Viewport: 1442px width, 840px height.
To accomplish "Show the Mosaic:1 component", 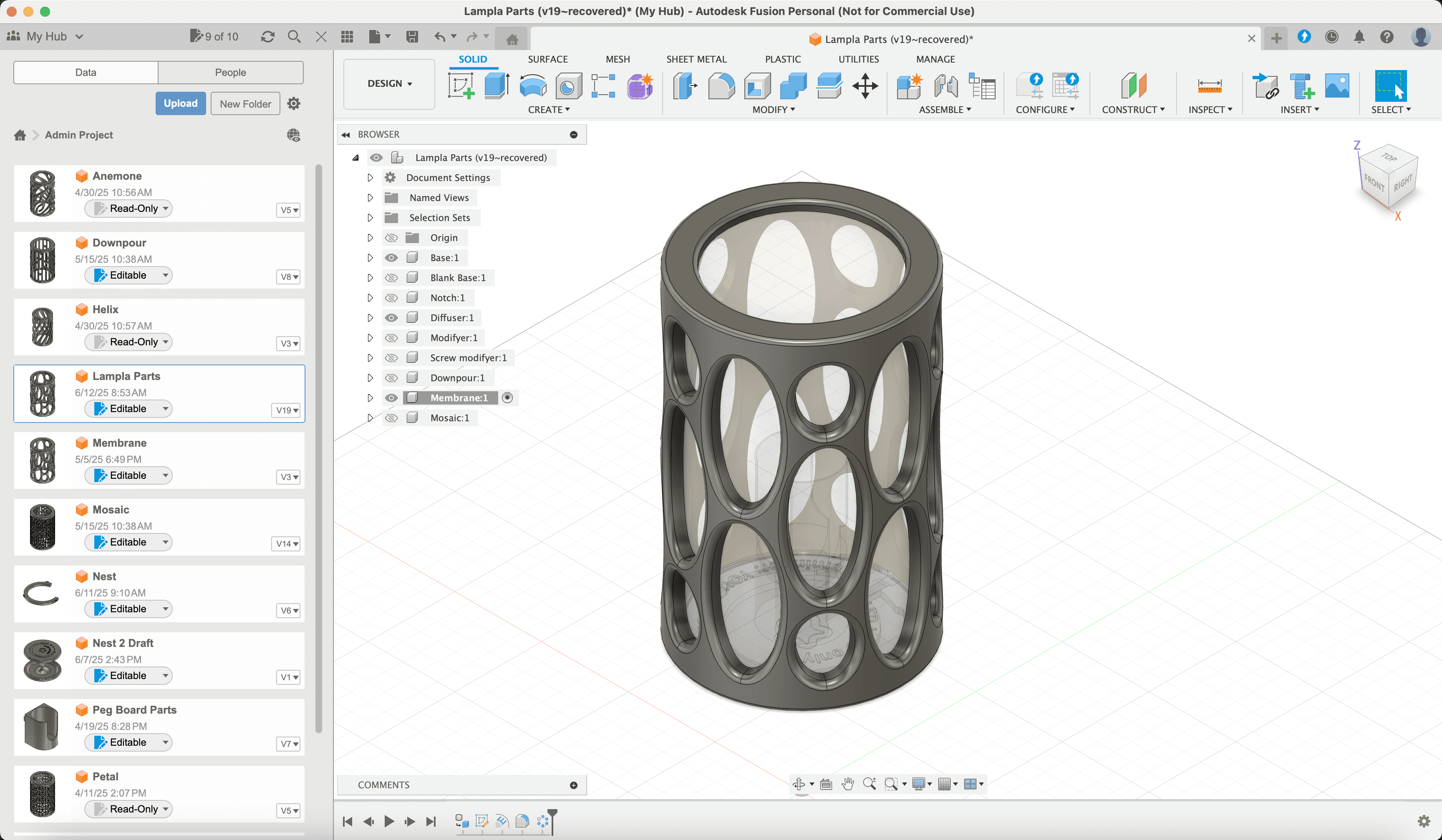I will (x=391, y=418).
